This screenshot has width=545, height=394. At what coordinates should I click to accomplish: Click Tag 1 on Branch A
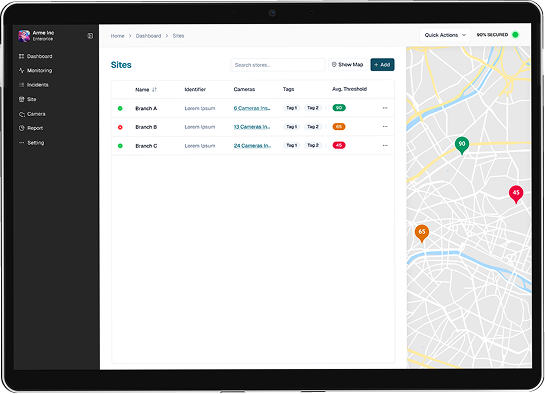tap(292, 108)
